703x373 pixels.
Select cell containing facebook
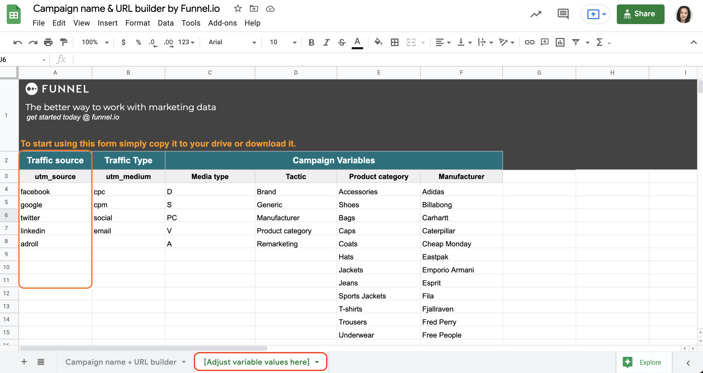(x=55, y=191)
